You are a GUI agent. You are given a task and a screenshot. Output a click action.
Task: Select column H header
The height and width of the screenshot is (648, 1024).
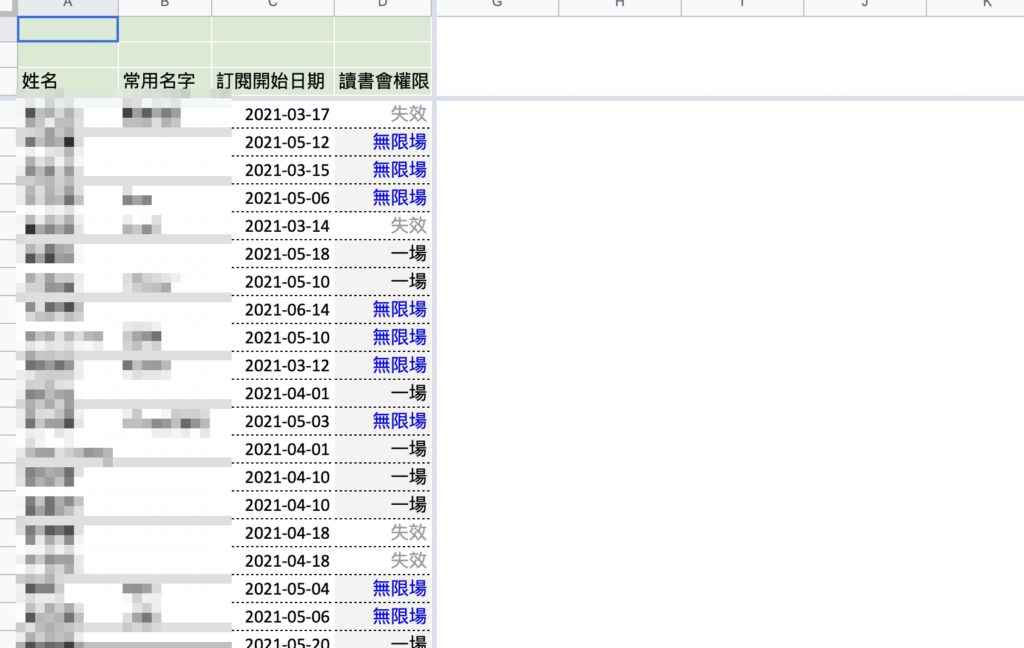pos(619,5)
